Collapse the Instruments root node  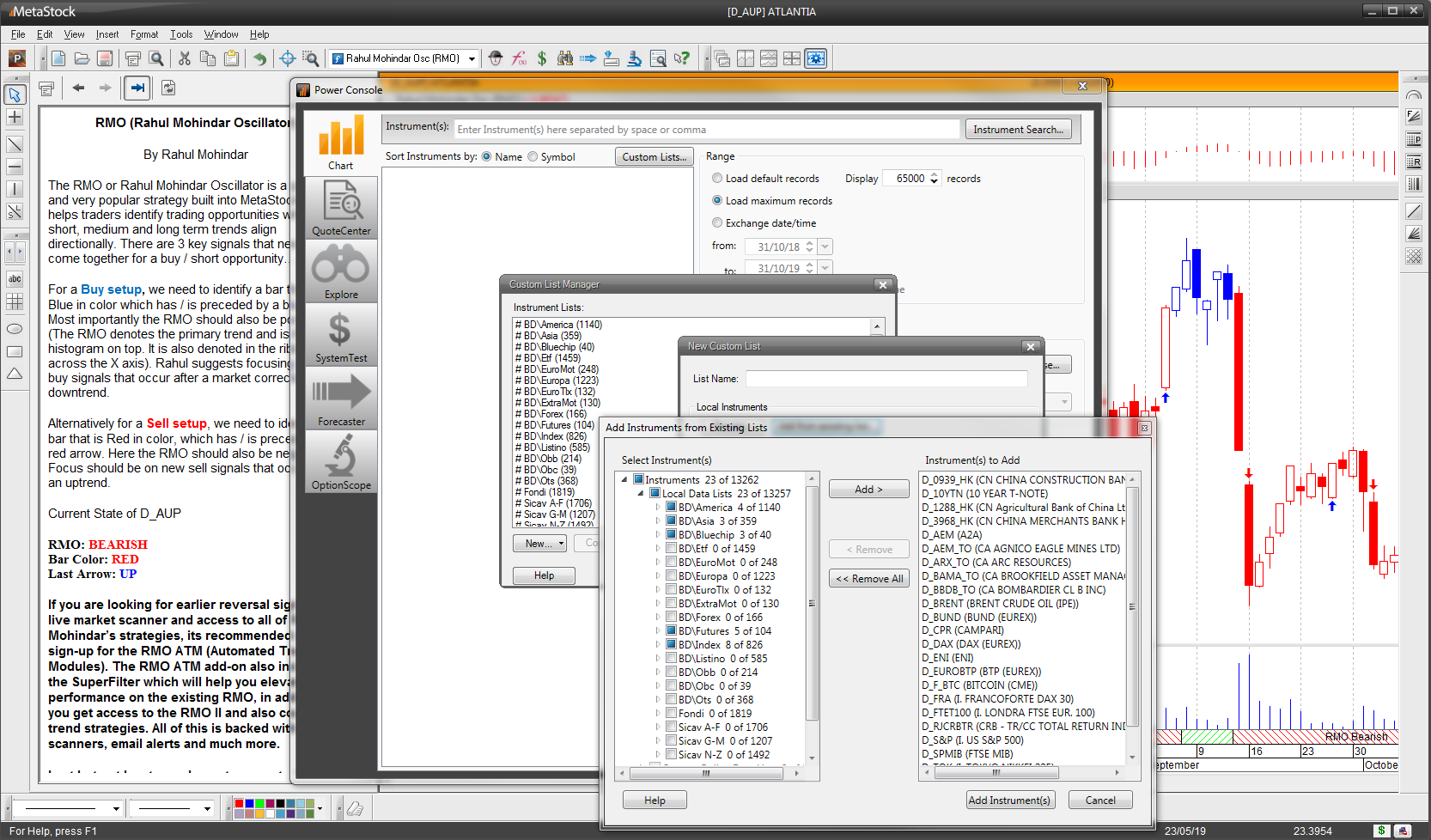[624, 480]
